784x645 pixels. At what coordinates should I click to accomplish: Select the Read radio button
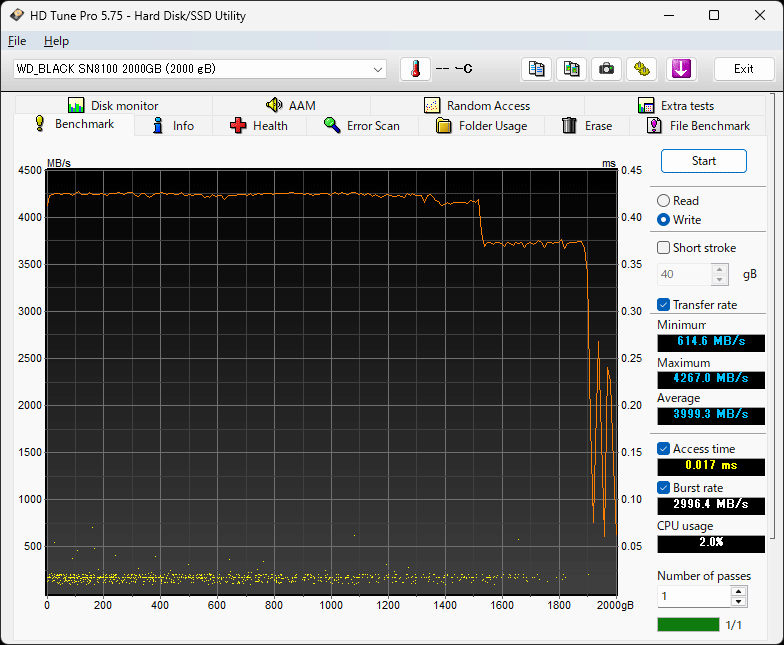click(664, 201)
